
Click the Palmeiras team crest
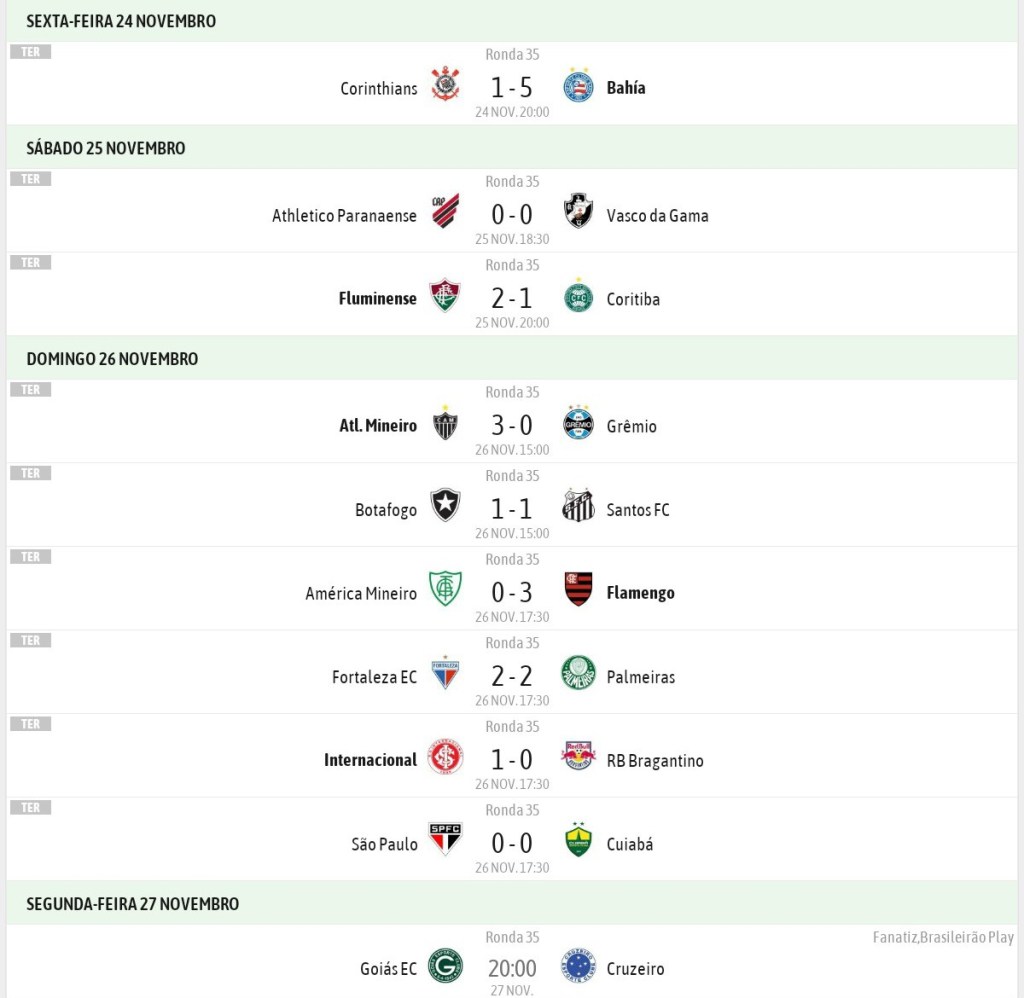(578, 673)
